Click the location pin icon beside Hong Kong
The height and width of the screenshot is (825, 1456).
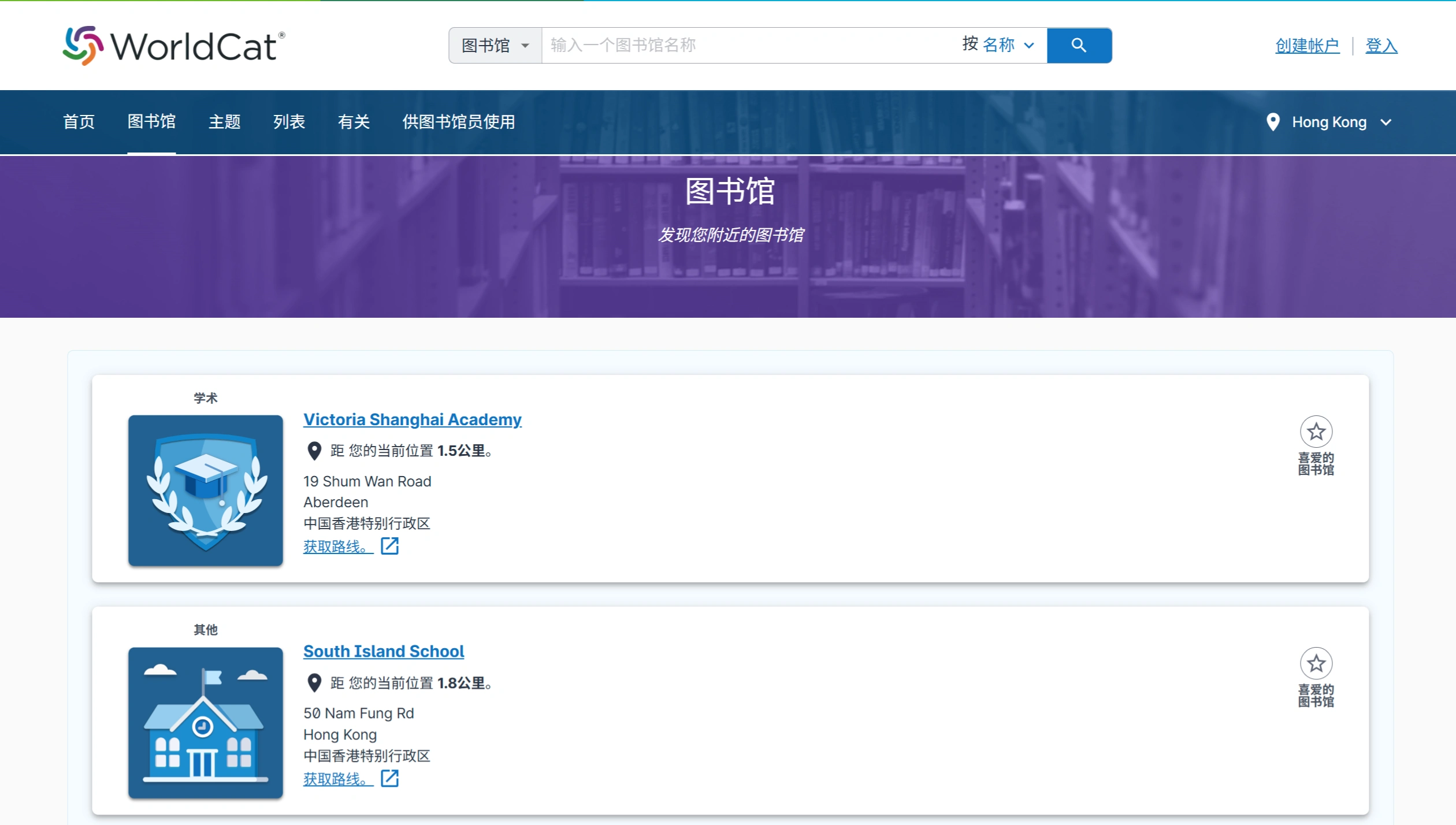pos(1272,122)
